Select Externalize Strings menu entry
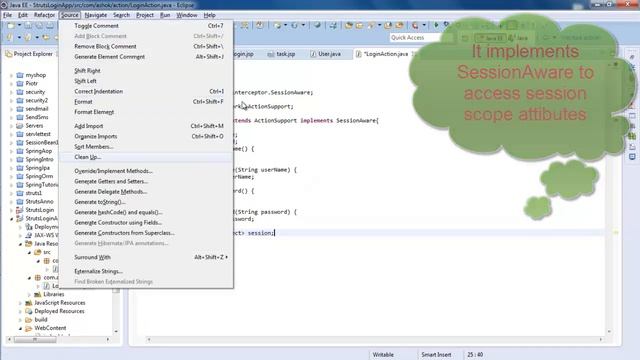 146,271
